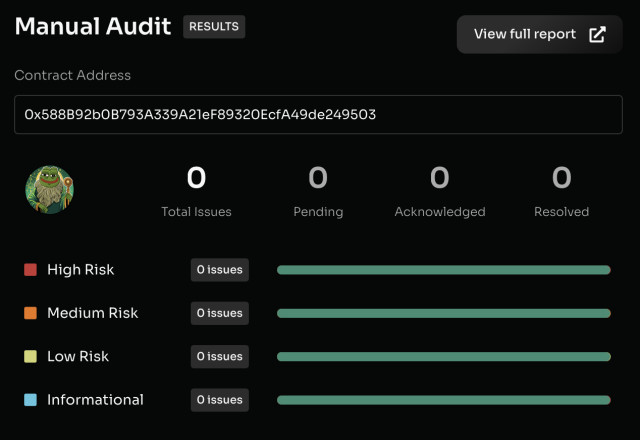Click the Pepe frog token avatar

[50, 190]
